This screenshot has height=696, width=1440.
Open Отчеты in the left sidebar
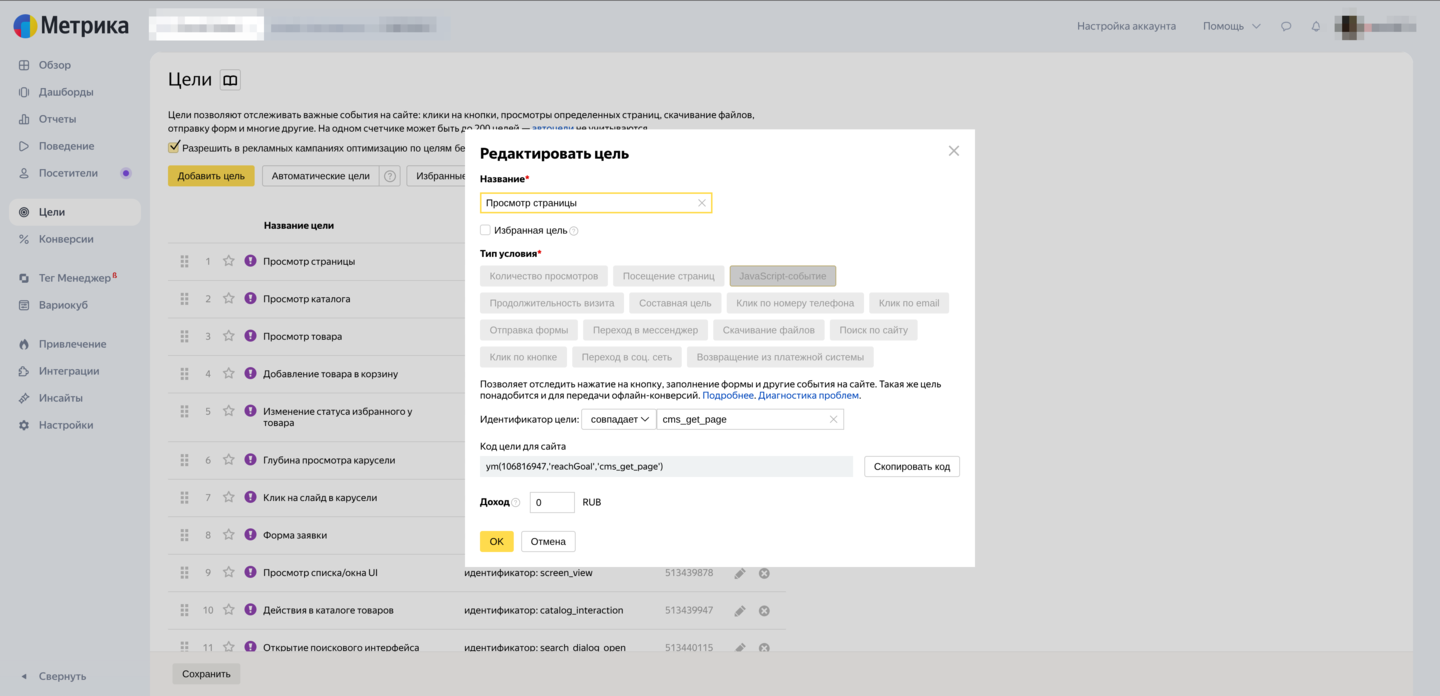click(57, 119)
